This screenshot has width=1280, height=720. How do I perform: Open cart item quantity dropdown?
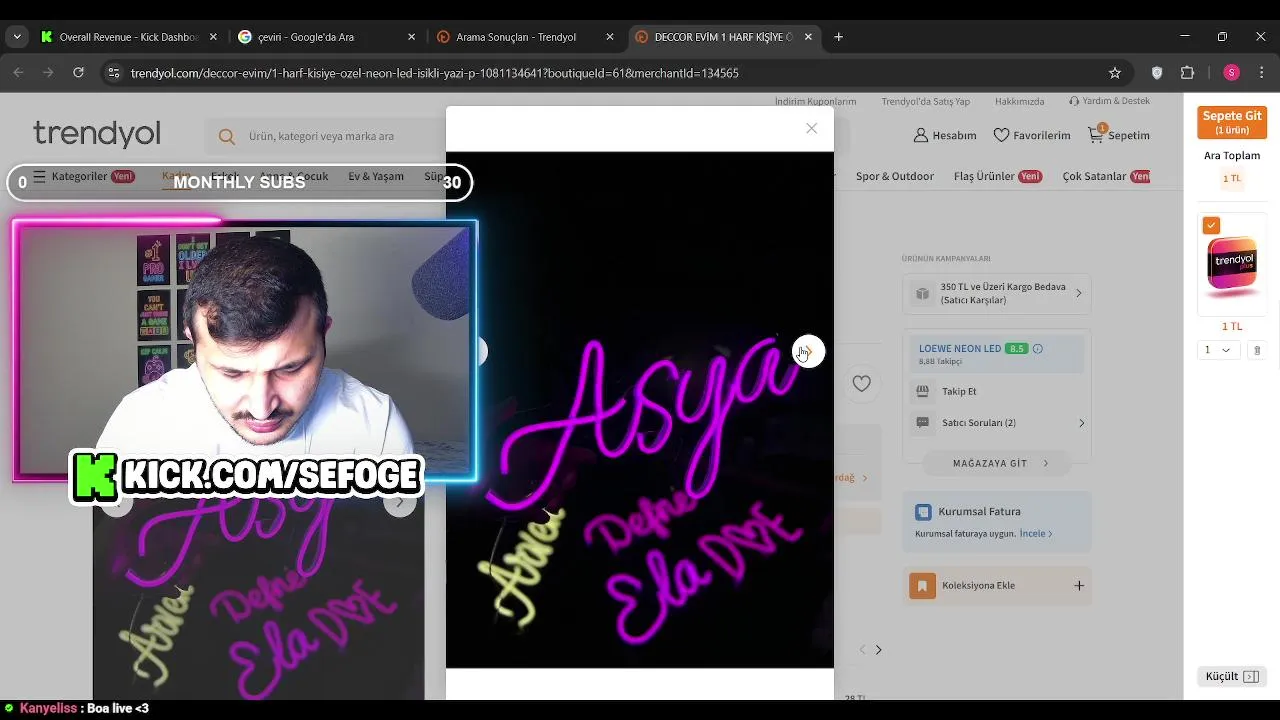(x=1219, y=350)
